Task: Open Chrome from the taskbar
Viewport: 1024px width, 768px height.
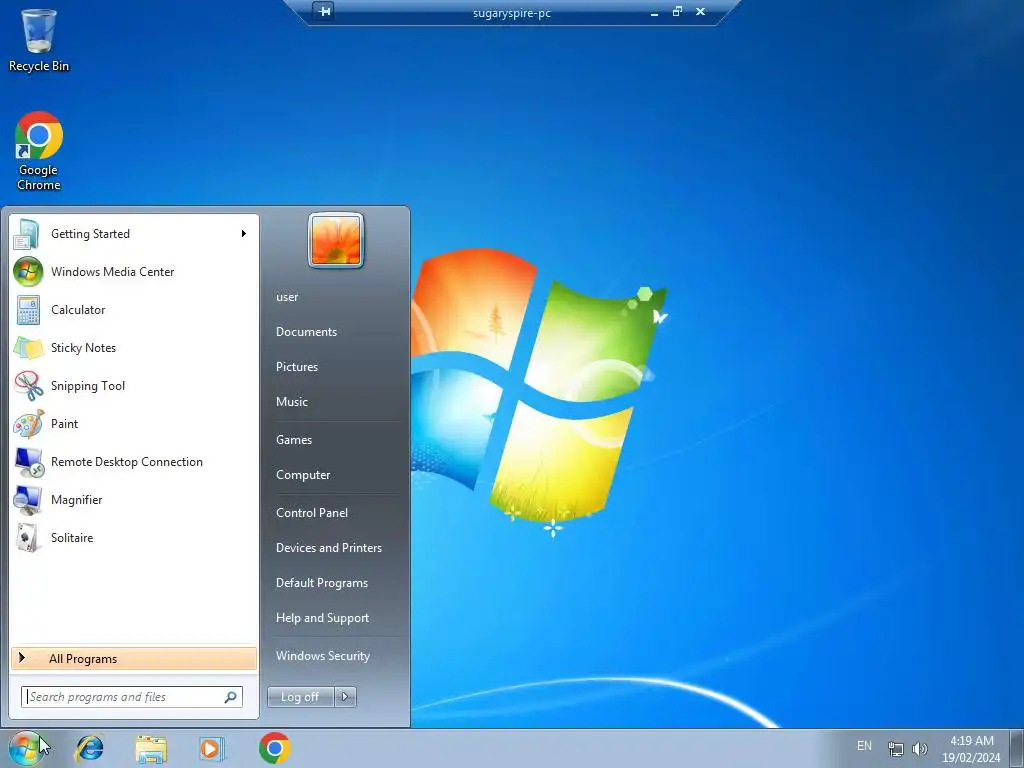Action: coord(274,748)
